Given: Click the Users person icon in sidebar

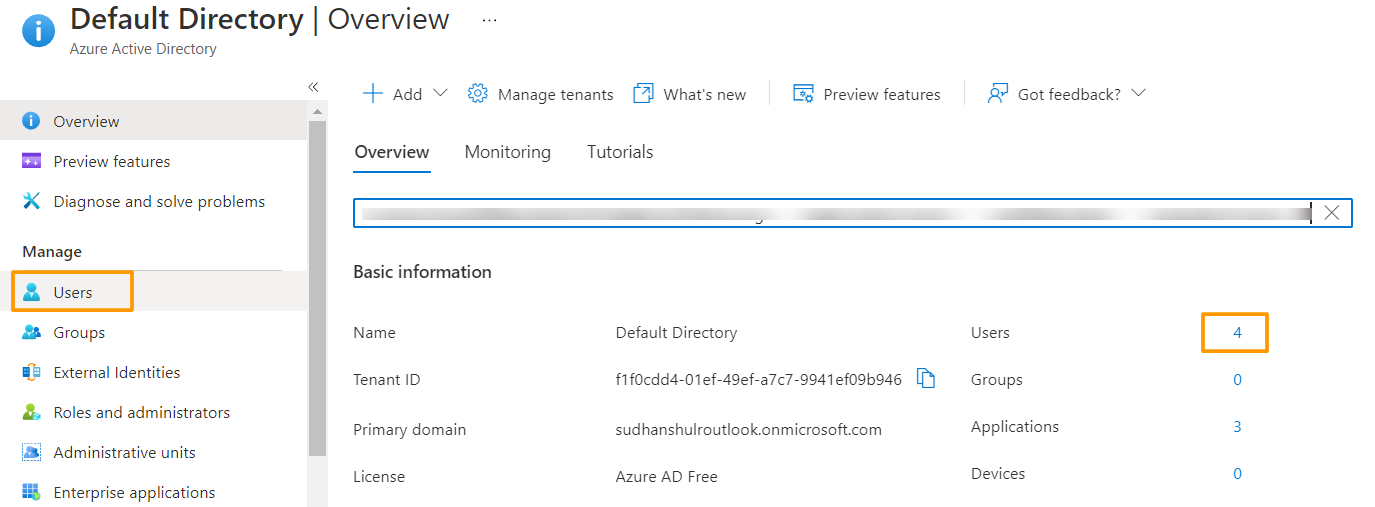Looking at the screenshot, I should [x=31, y=292].
